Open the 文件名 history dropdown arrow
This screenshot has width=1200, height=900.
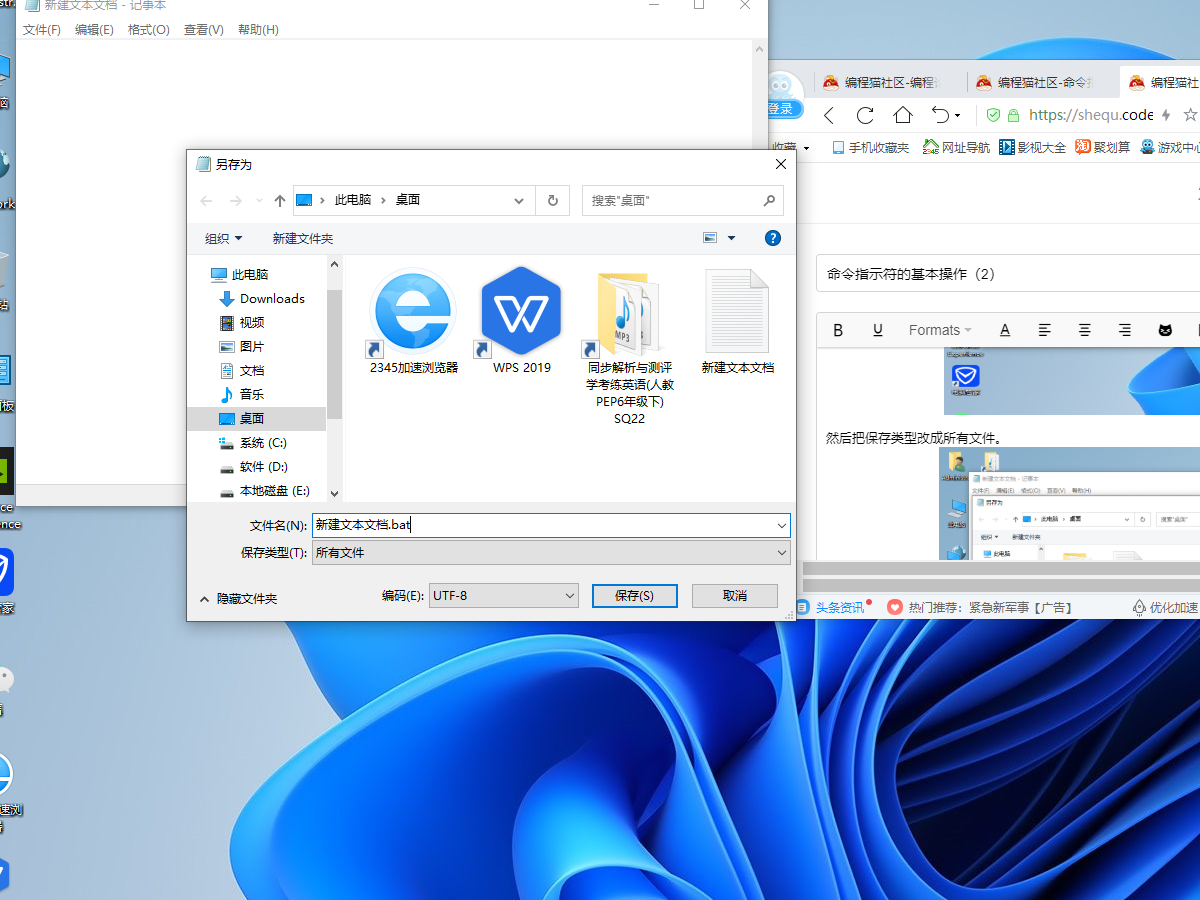tap(781, 525)
